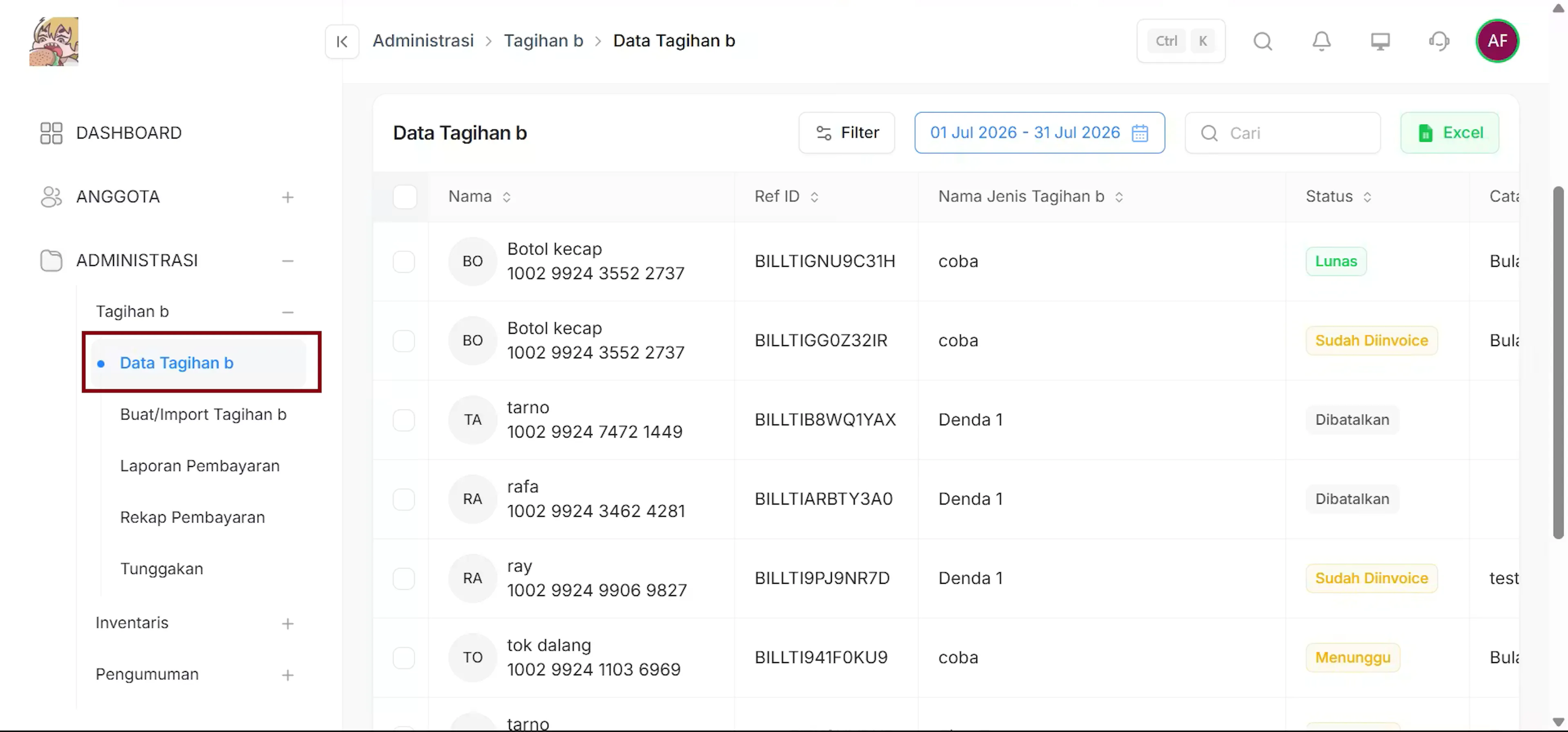The image size is (1568, 732).
Task: Select the checkbox for tarno BILLTIB8WQ1YAX
Action: tap(403, 420)
